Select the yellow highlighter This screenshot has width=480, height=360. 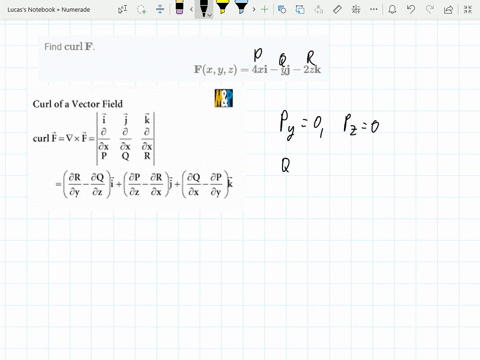tap(222, 7)
